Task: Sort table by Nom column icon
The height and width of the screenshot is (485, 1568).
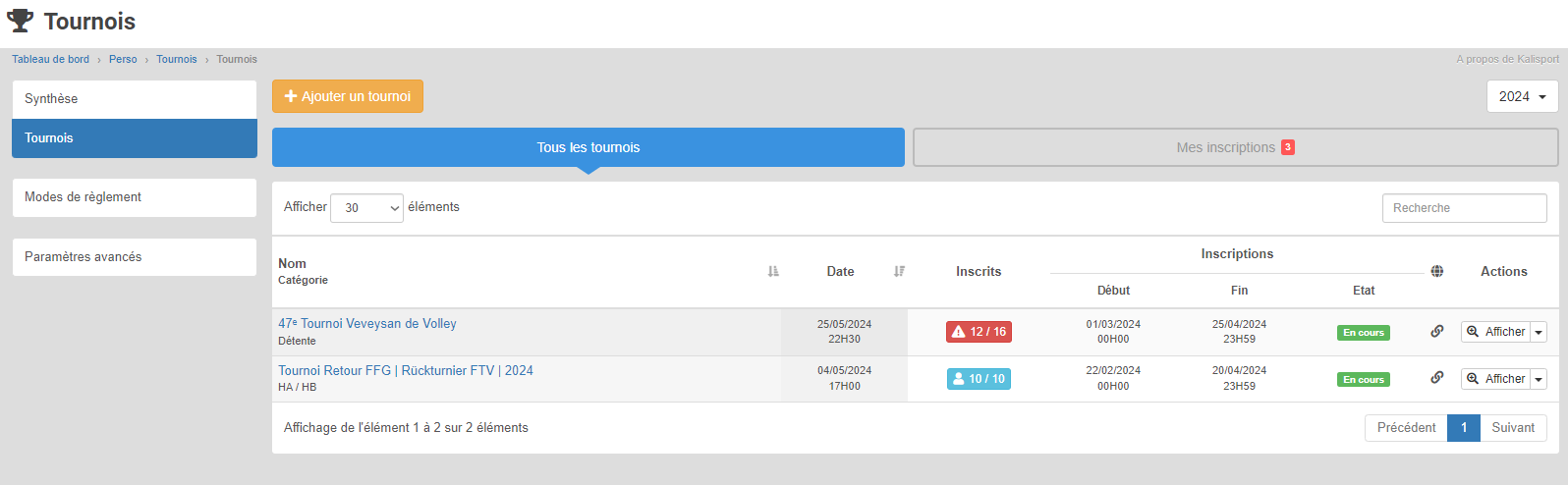Action: [x=773, y=272]
